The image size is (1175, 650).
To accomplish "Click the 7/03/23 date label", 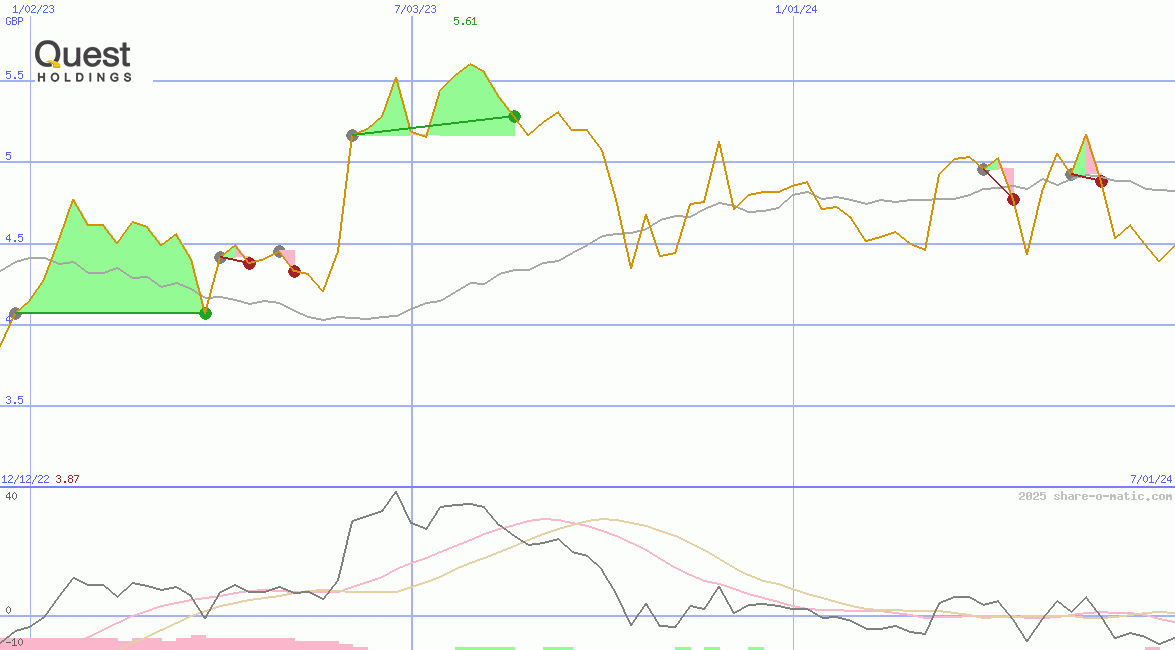I will tap(413, 8).
